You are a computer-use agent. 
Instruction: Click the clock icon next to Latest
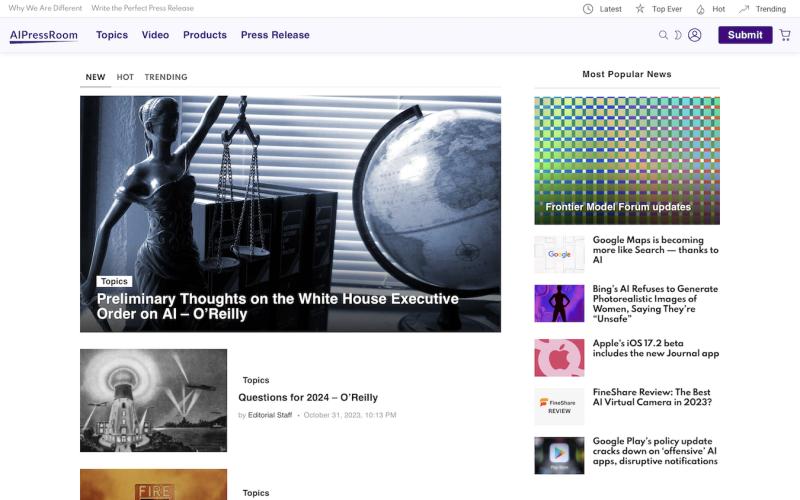click(588, 9)
